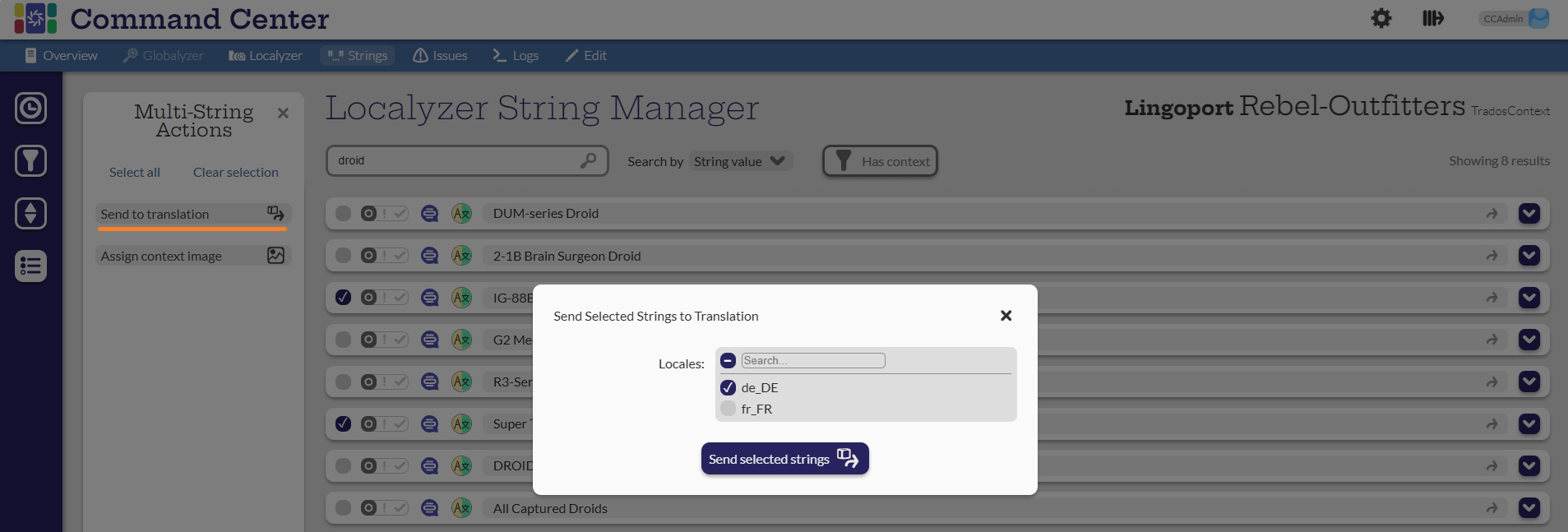1568x532 pixels.
Task: Expand the DUM-series Droid row
Action: (x=1529, y=214)
